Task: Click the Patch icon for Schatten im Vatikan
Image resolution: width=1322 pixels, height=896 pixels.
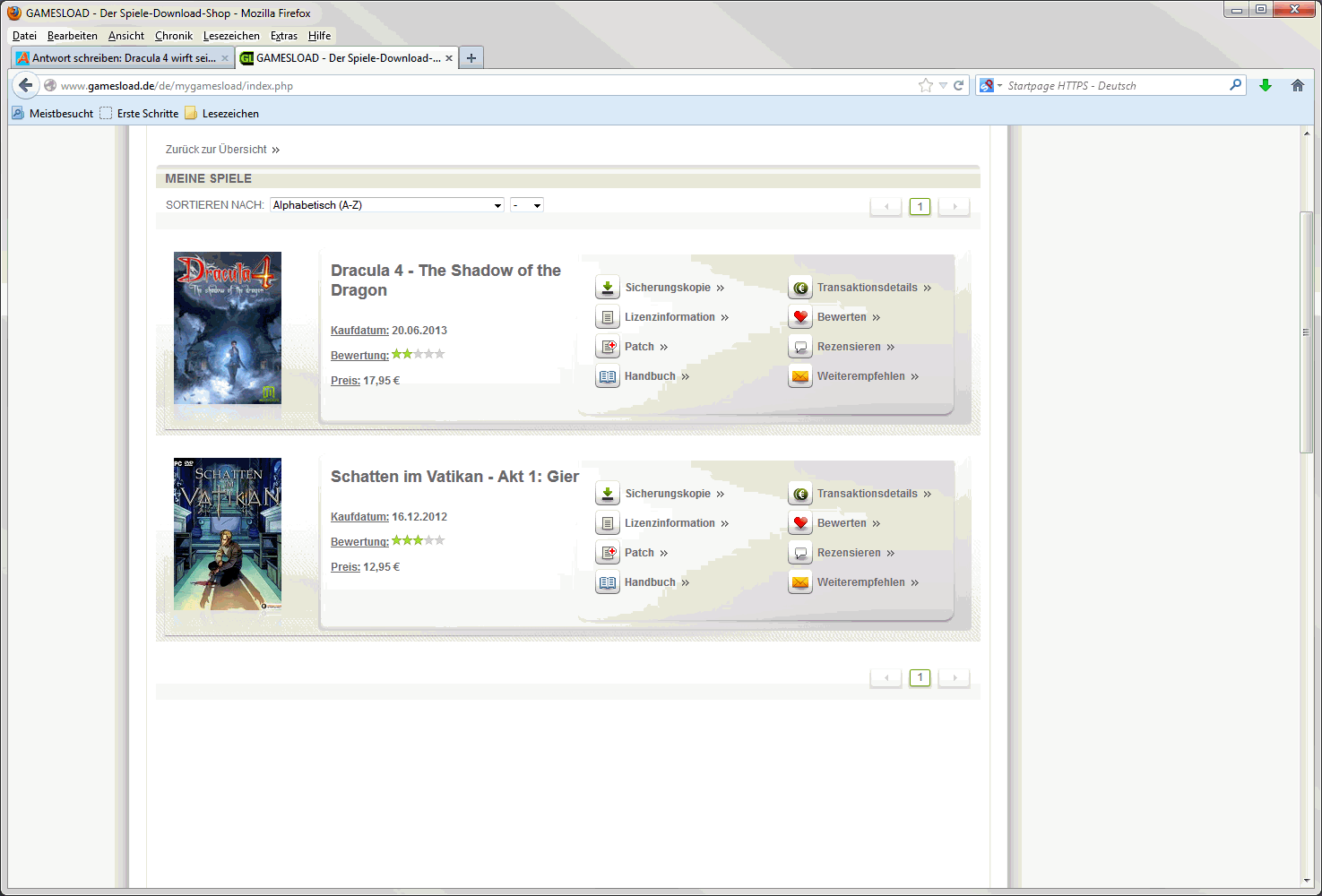Action: 608,553
